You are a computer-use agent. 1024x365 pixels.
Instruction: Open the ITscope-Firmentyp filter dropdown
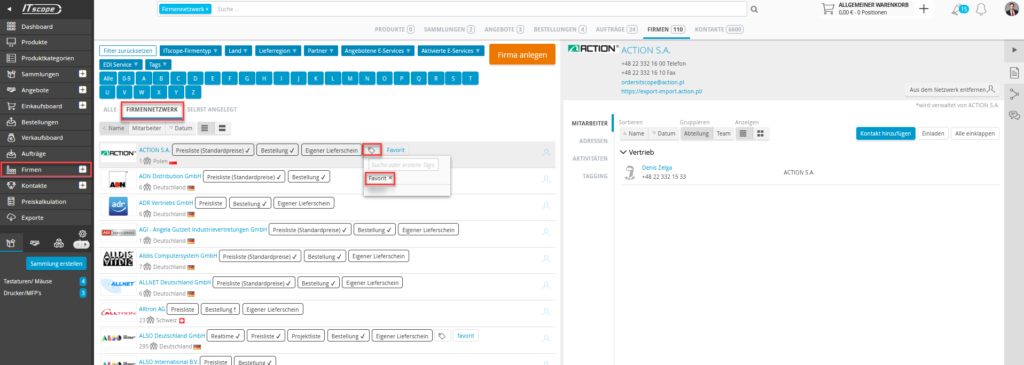tap(190, 50)
